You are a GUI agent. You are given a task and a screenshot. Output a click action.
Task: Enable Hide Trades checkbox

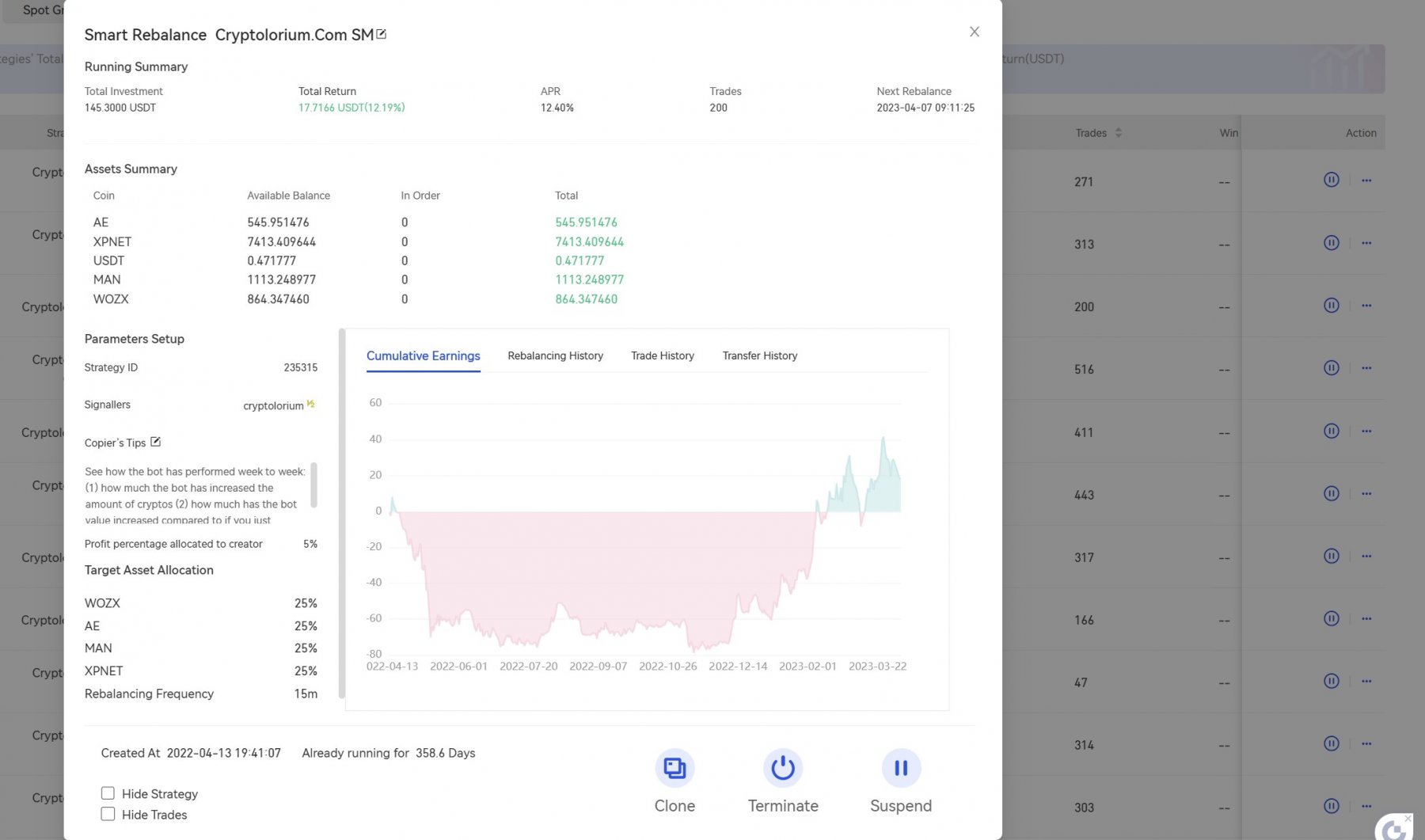108,814
